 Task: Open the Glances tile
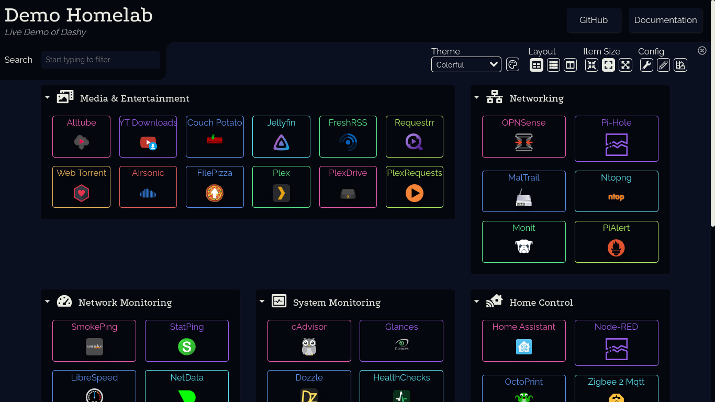pos(401,340)
